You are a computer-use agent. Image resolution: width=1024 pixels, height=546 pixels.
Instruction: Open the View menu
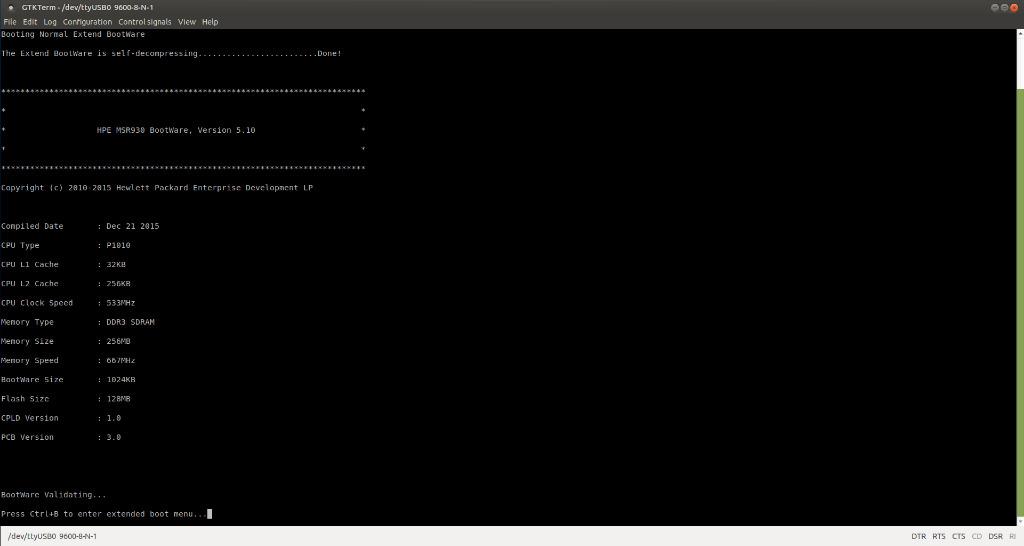[x=186, y=21]
